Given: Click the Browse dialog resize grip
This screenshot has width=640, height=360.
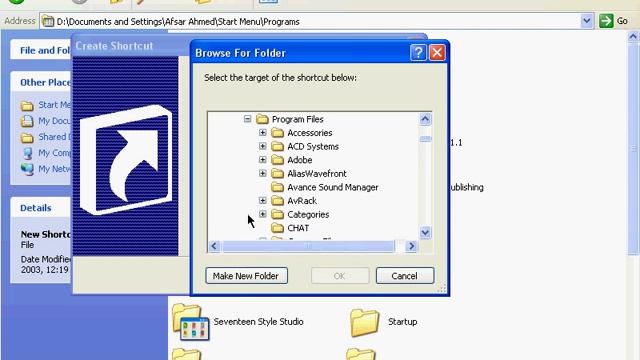Looking at the screenshot, I should 442,289.
